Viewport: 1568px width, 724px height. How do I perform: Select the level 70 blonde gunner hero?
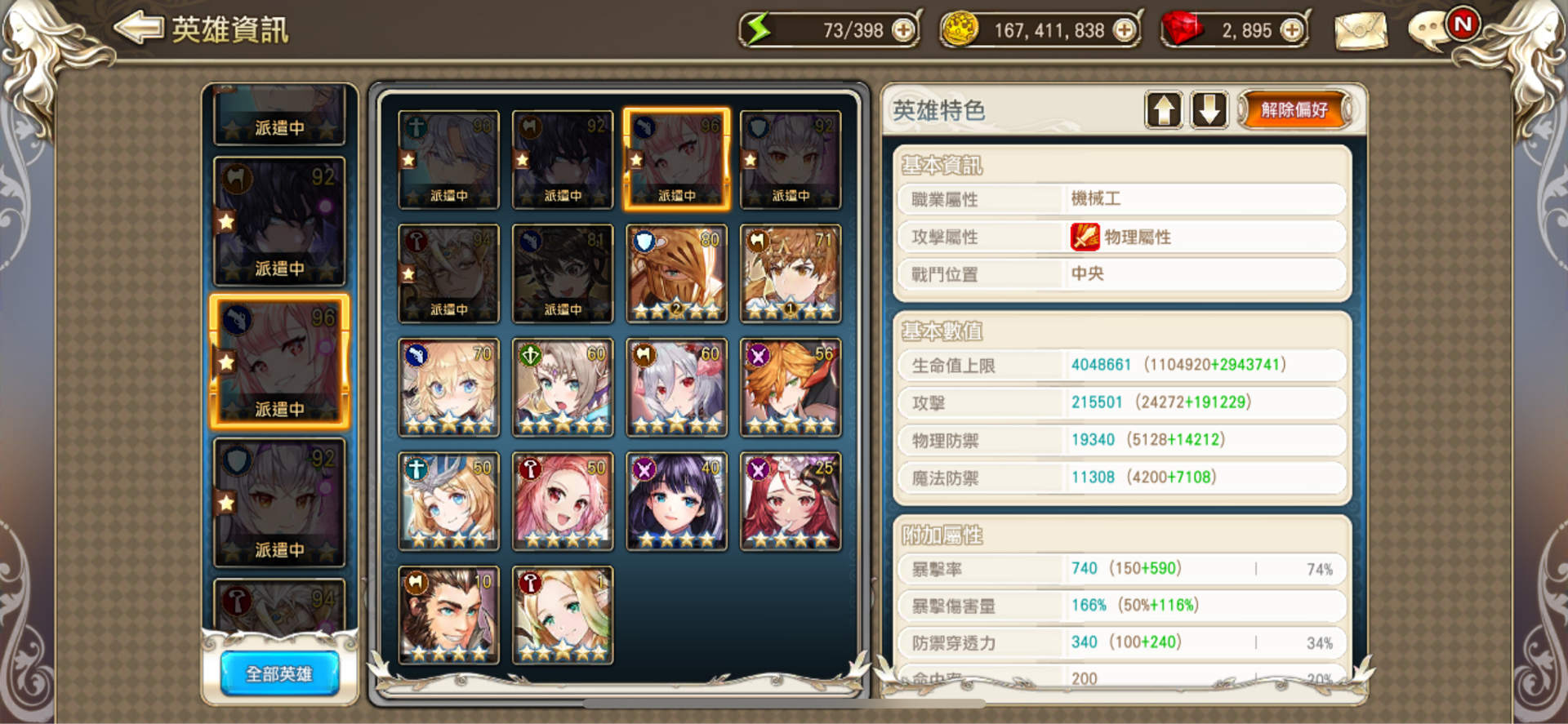[448, 388]
